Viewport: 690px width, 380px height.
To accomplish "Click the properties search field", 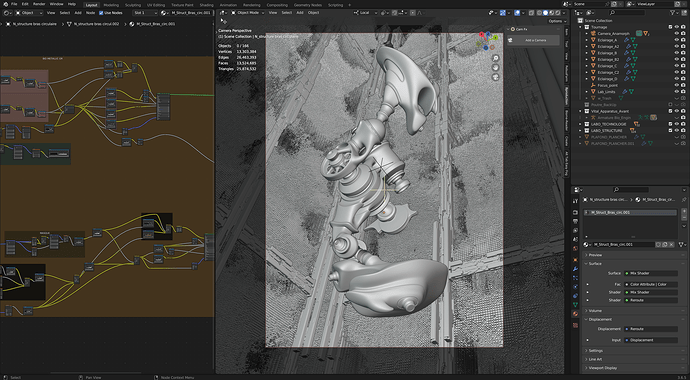I will 630,190.
